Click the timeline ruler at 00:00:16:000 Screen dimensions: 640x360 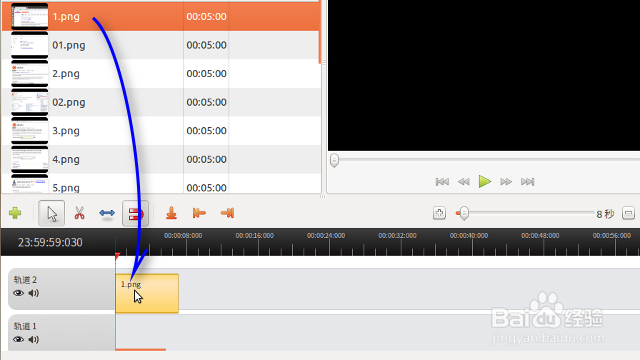click(x=254, y=236)
